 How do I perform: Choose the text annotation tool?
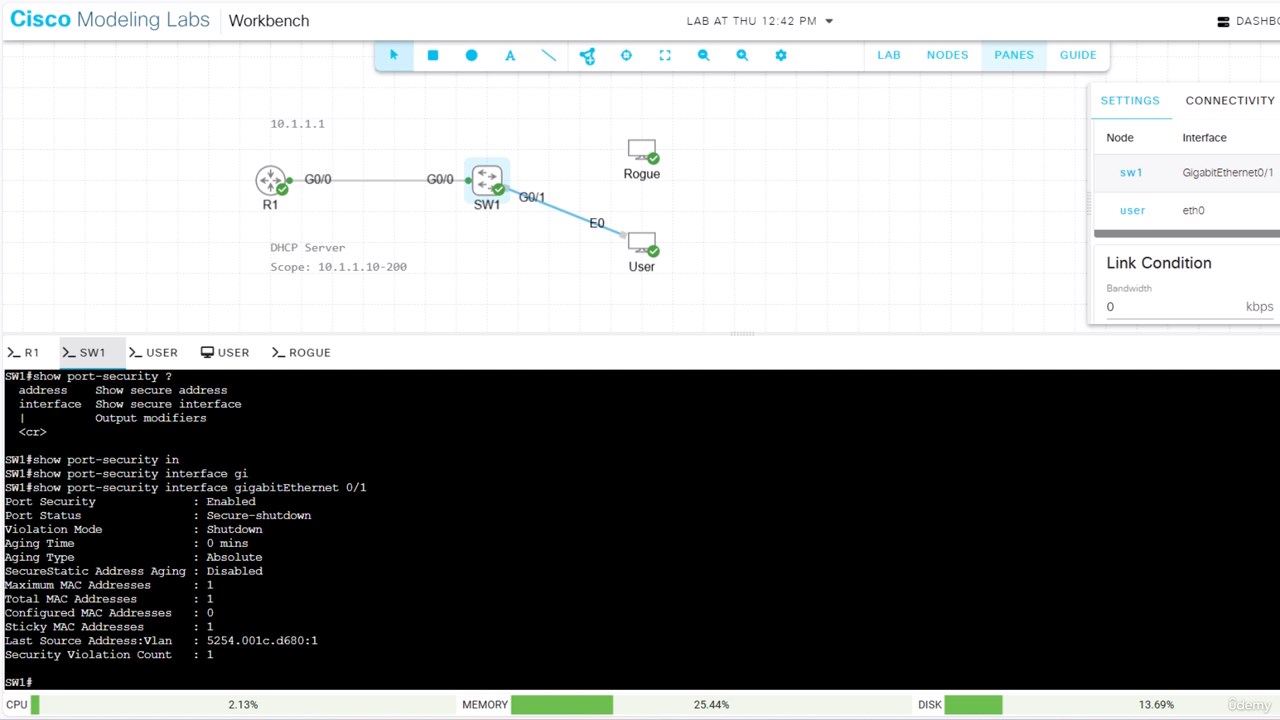[x=510, y=55]
